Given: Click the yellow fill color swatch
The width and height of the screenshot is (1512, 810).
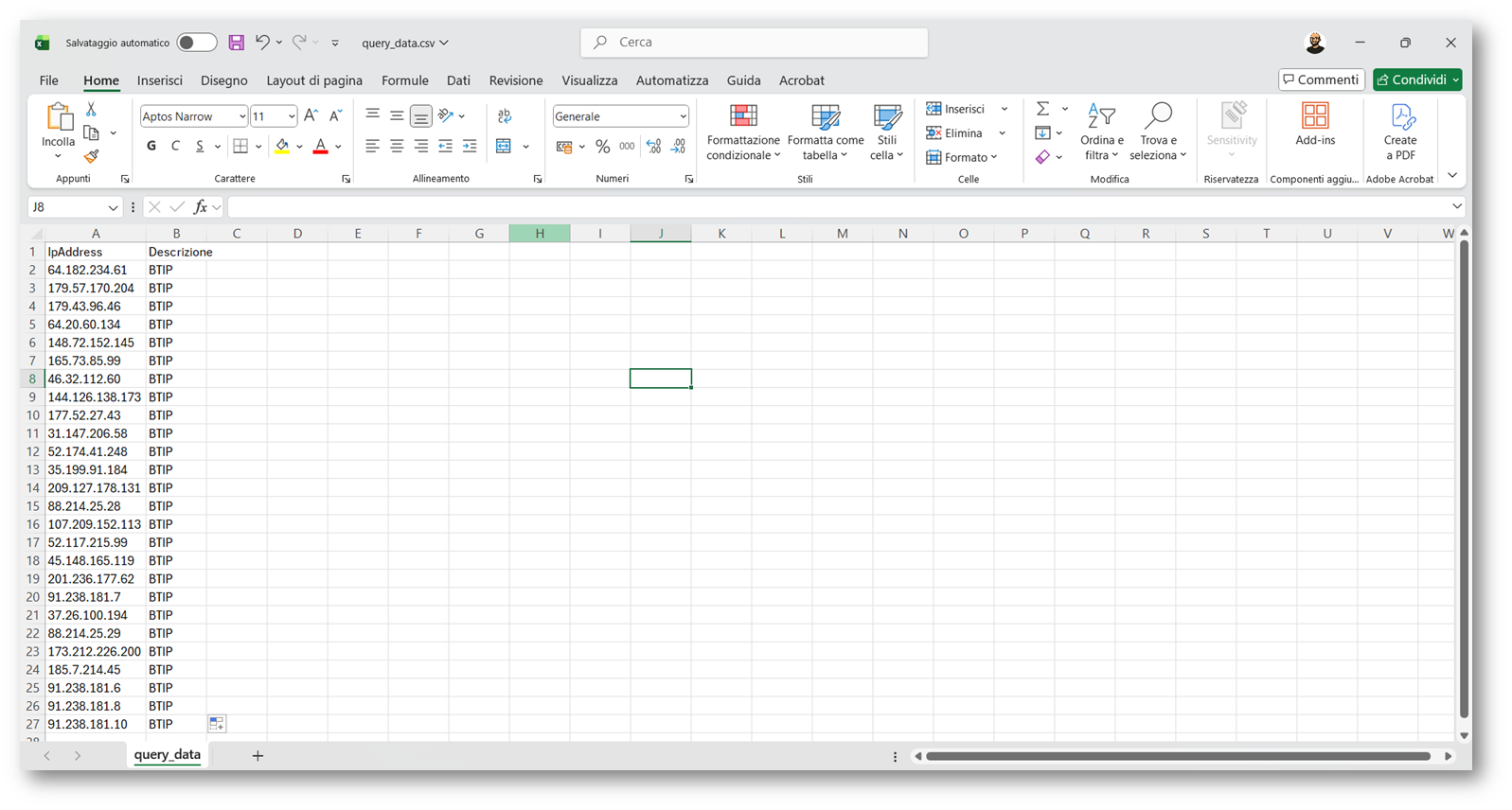Looking at the screenshot, I should [x=282, y=146].
